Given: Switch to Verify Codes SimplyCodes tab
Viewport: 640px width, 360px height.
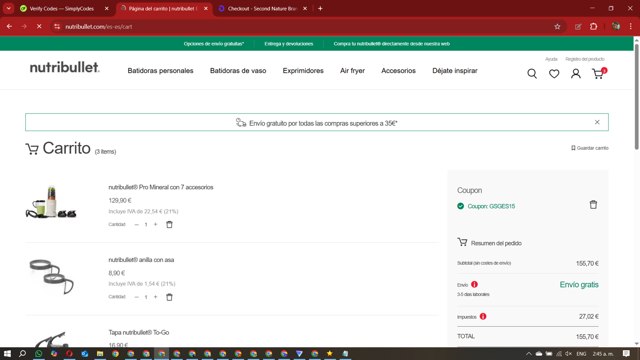Looking at the screenshot, I should (62, 9).
